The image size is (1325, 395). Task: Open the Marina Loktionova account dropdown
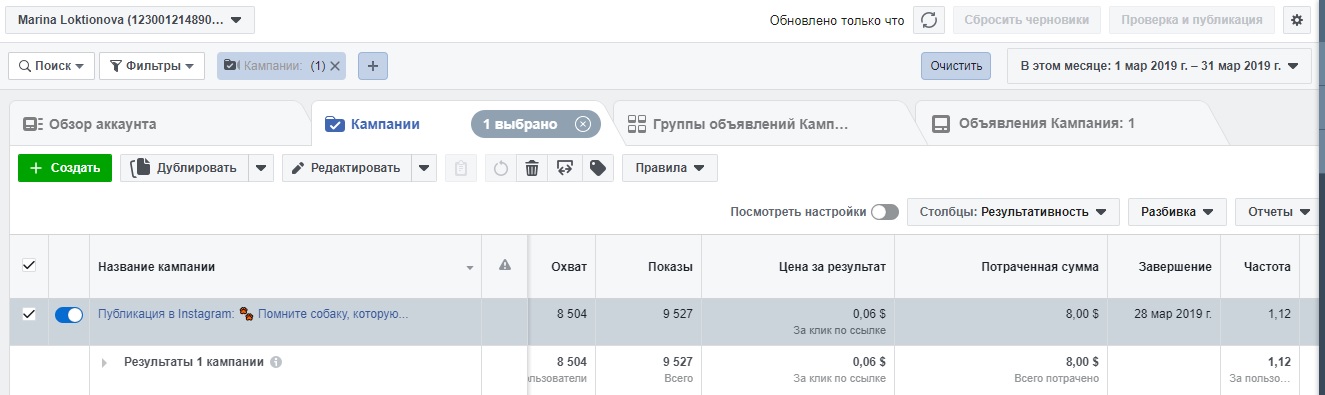pyautogui.click(x=130, y=20)
